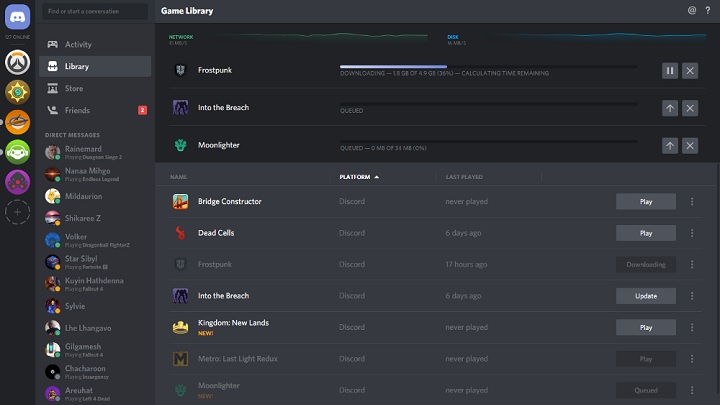
Task: Click the Bridge Constructor game icon
Action: [180, 202]
